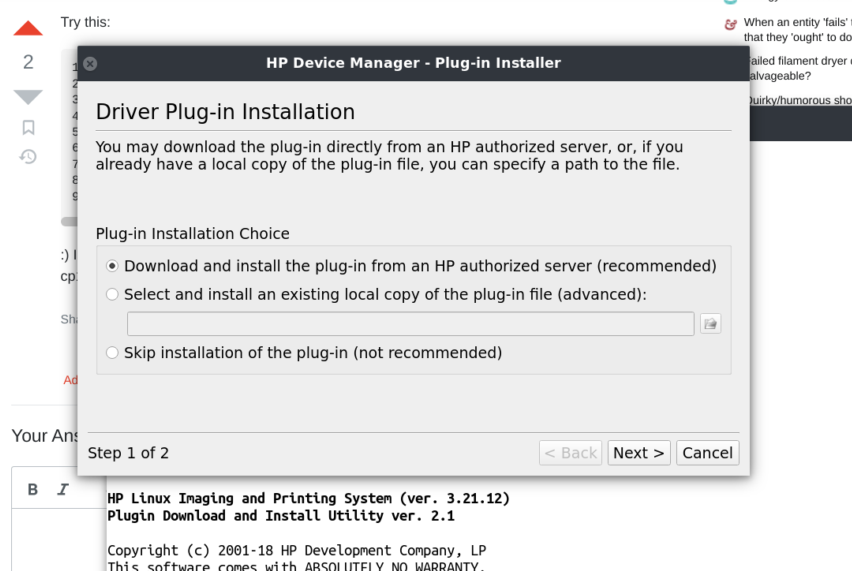The height and width of the screenshot is (571, 852).
Task: Click the 'Plug-in Installation Choice' label
Action: click(193, 234)
